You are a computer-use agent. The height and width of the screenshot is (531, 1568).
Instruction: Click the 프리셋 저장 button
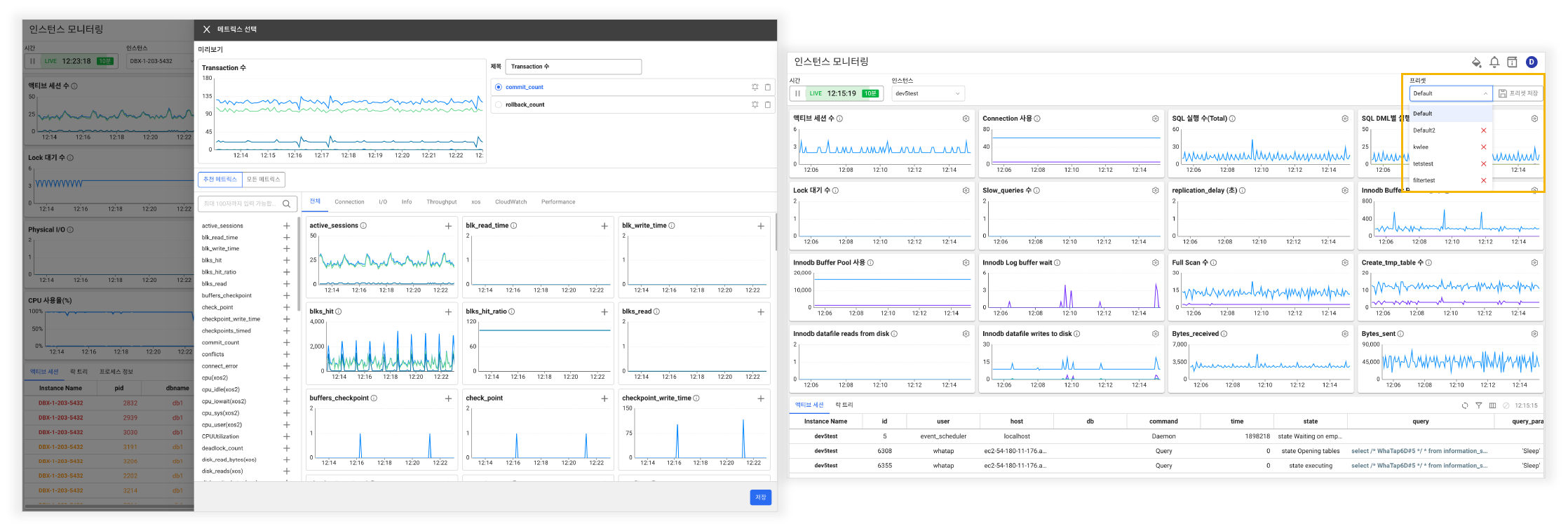pos(1518,93)
